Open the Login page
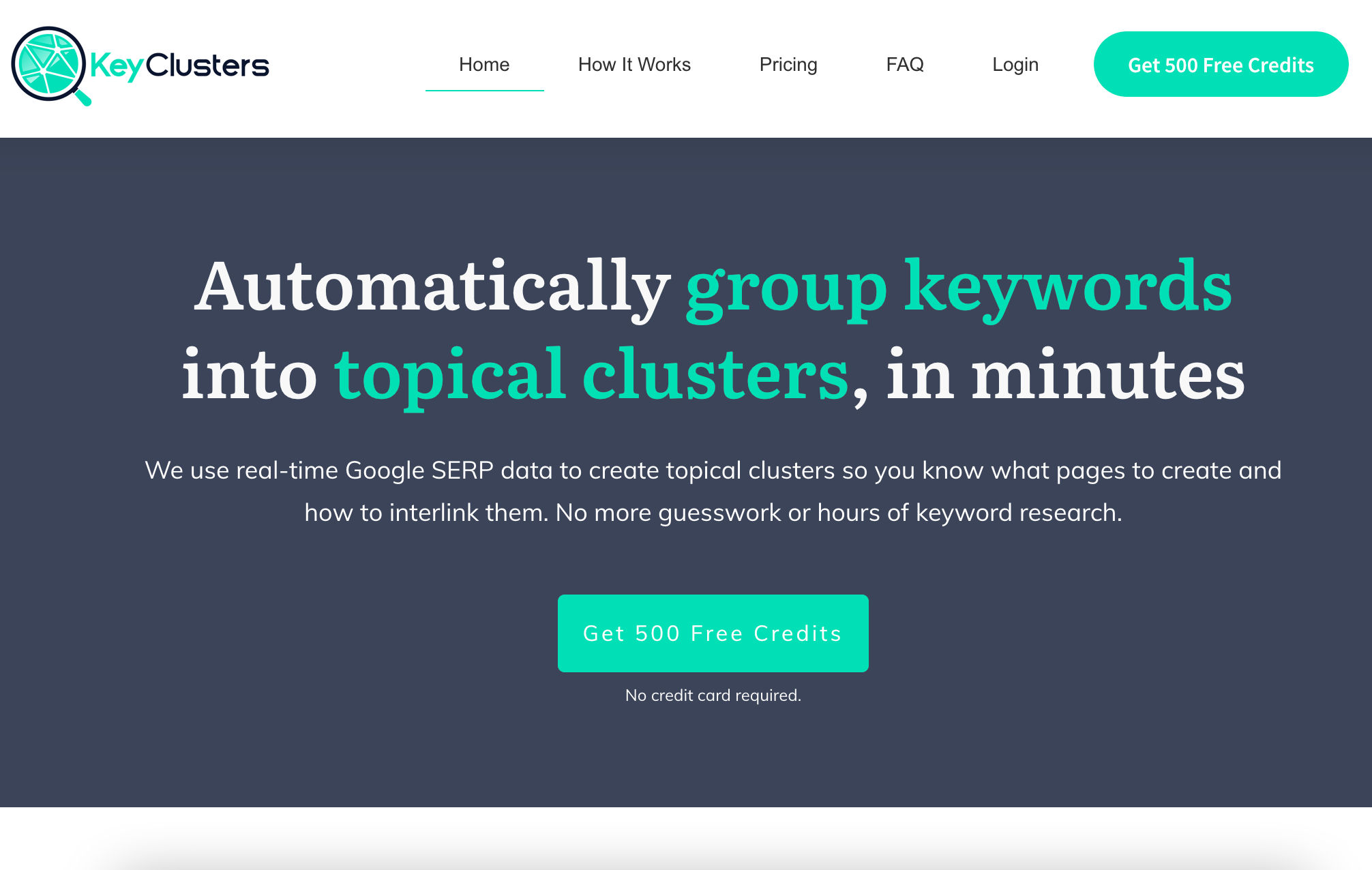 [1015, 65]
